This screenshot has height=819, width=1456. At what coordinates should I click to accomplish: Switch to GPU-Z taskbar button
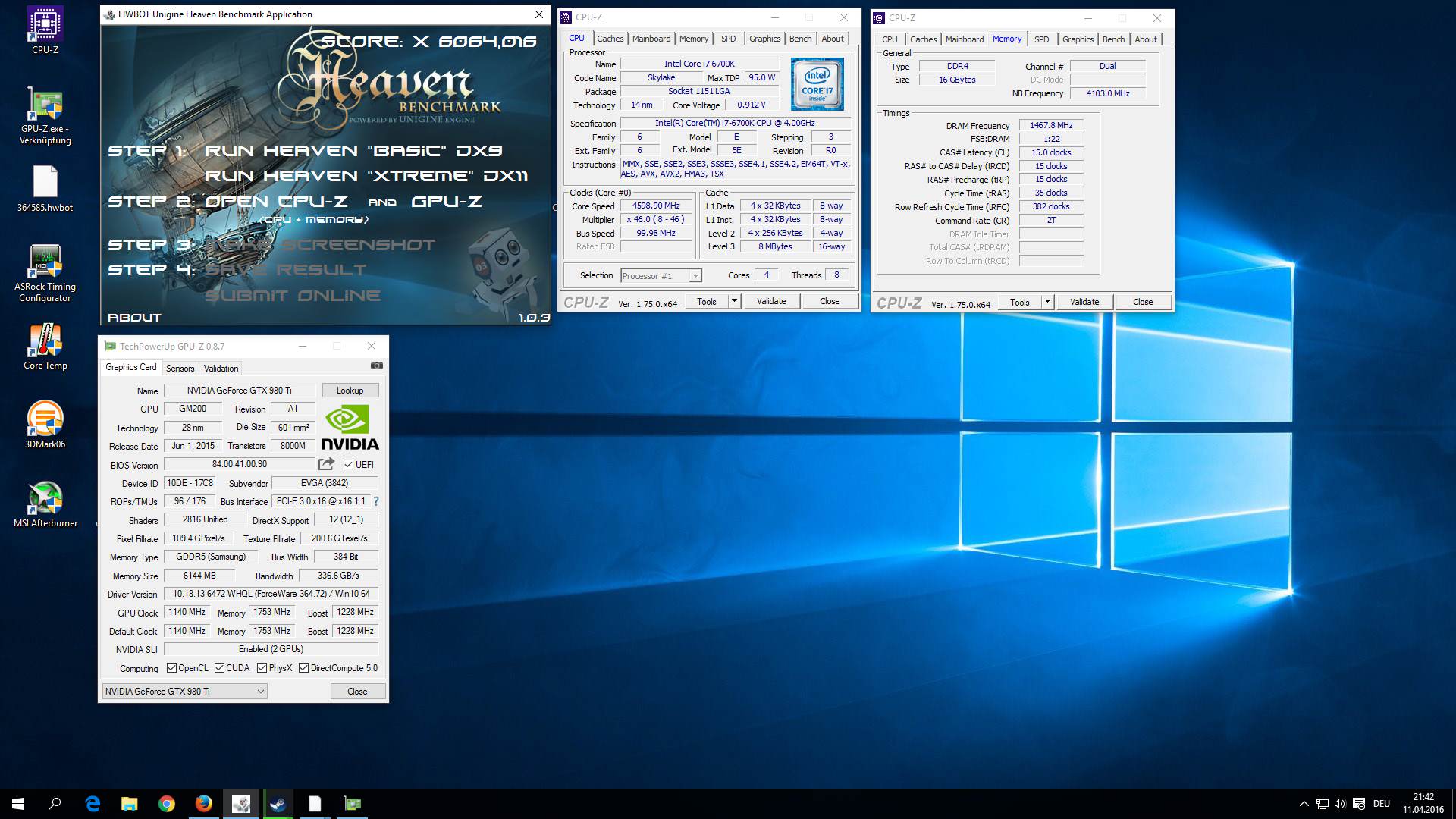353,804
